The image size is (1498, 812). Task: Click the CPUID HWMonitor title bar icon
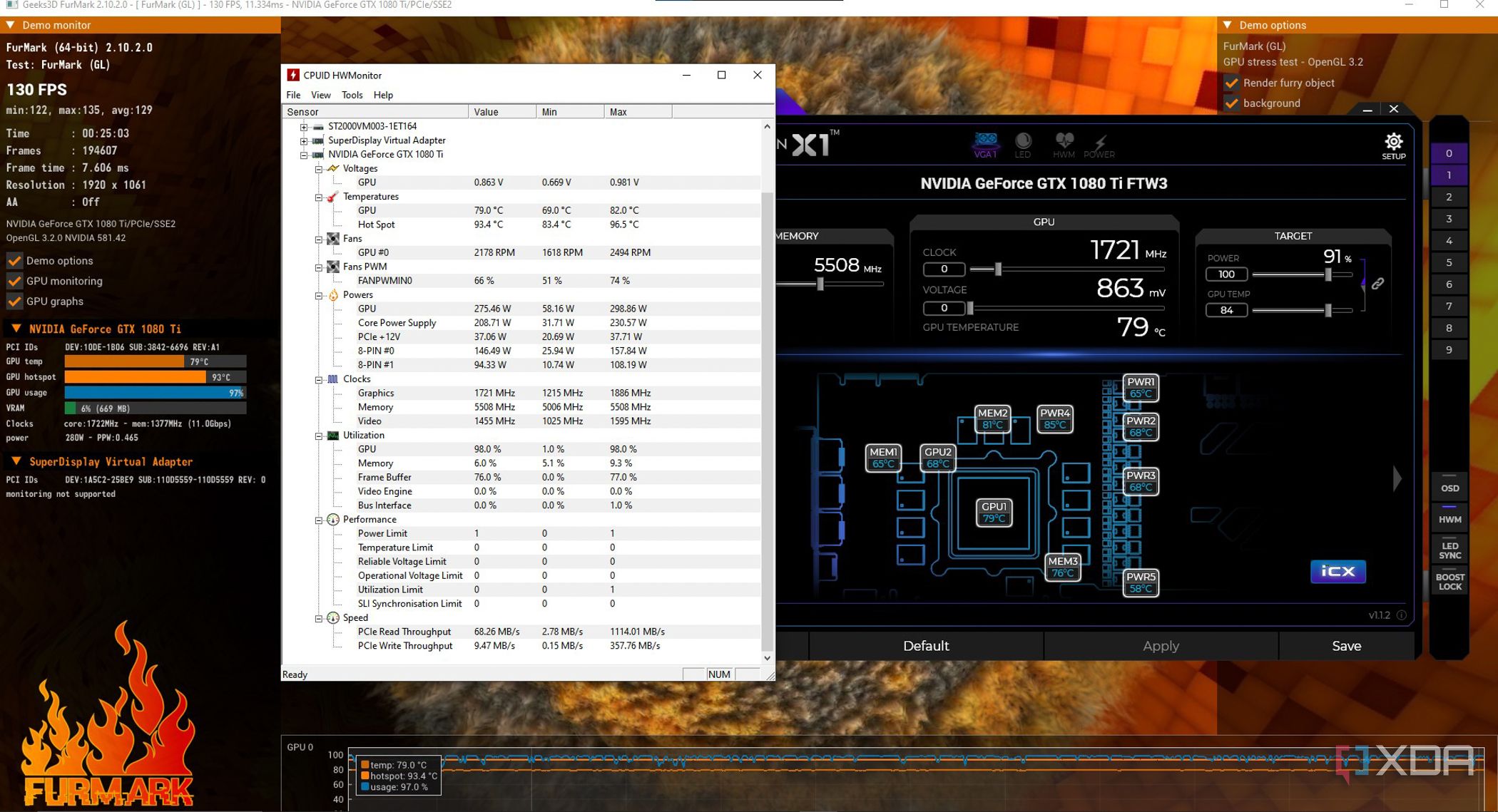tap(293, 75)
